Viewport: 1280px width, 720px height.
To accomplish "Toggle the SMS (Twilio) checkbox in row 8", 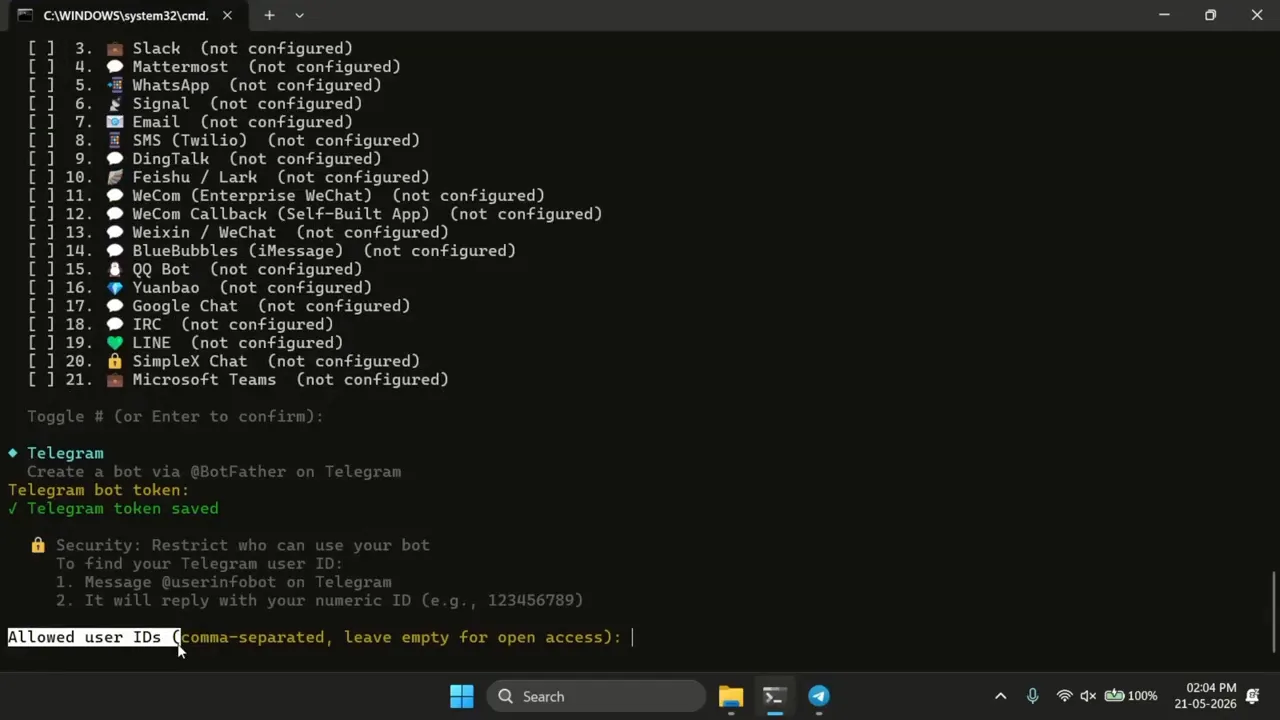I will click(x=41, y=140).
